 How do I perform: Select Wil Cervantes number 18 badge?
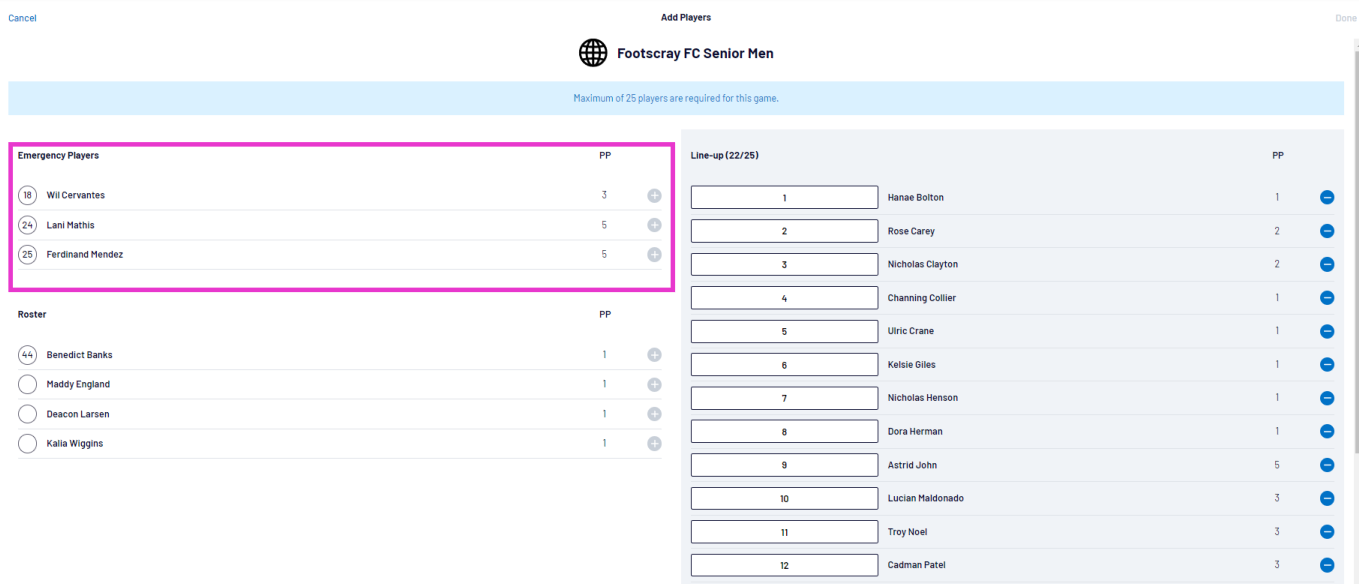coord(28,196)
